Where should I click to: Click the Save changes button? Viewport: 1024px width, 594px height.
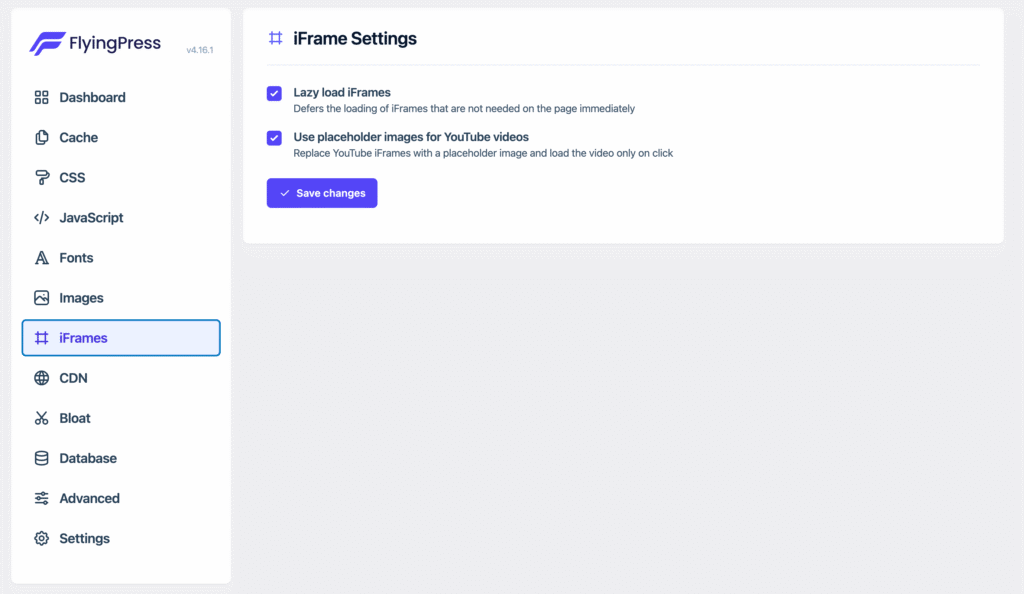(321, 192)
